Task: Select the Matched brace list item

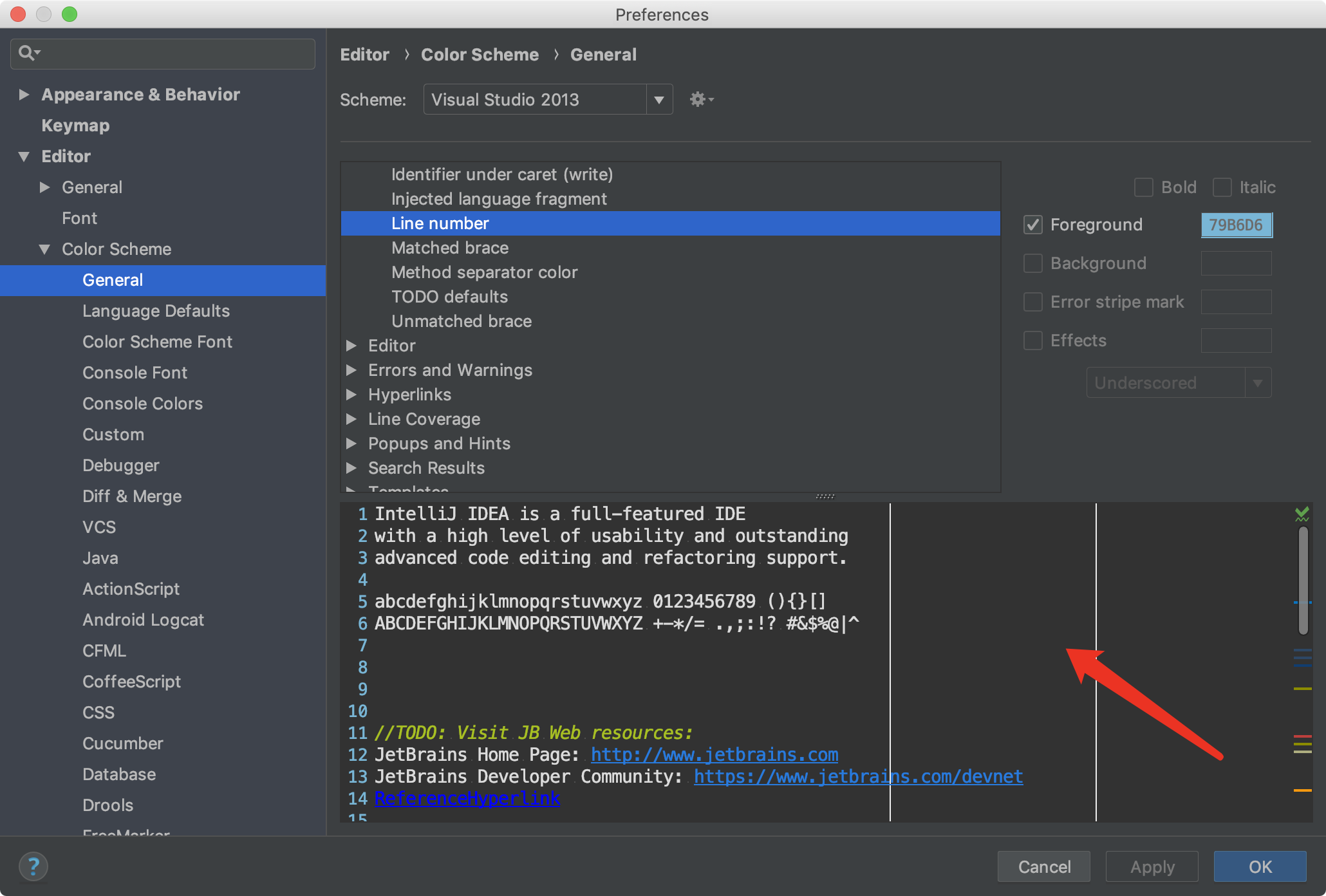Action: click(x=449, y=248)
